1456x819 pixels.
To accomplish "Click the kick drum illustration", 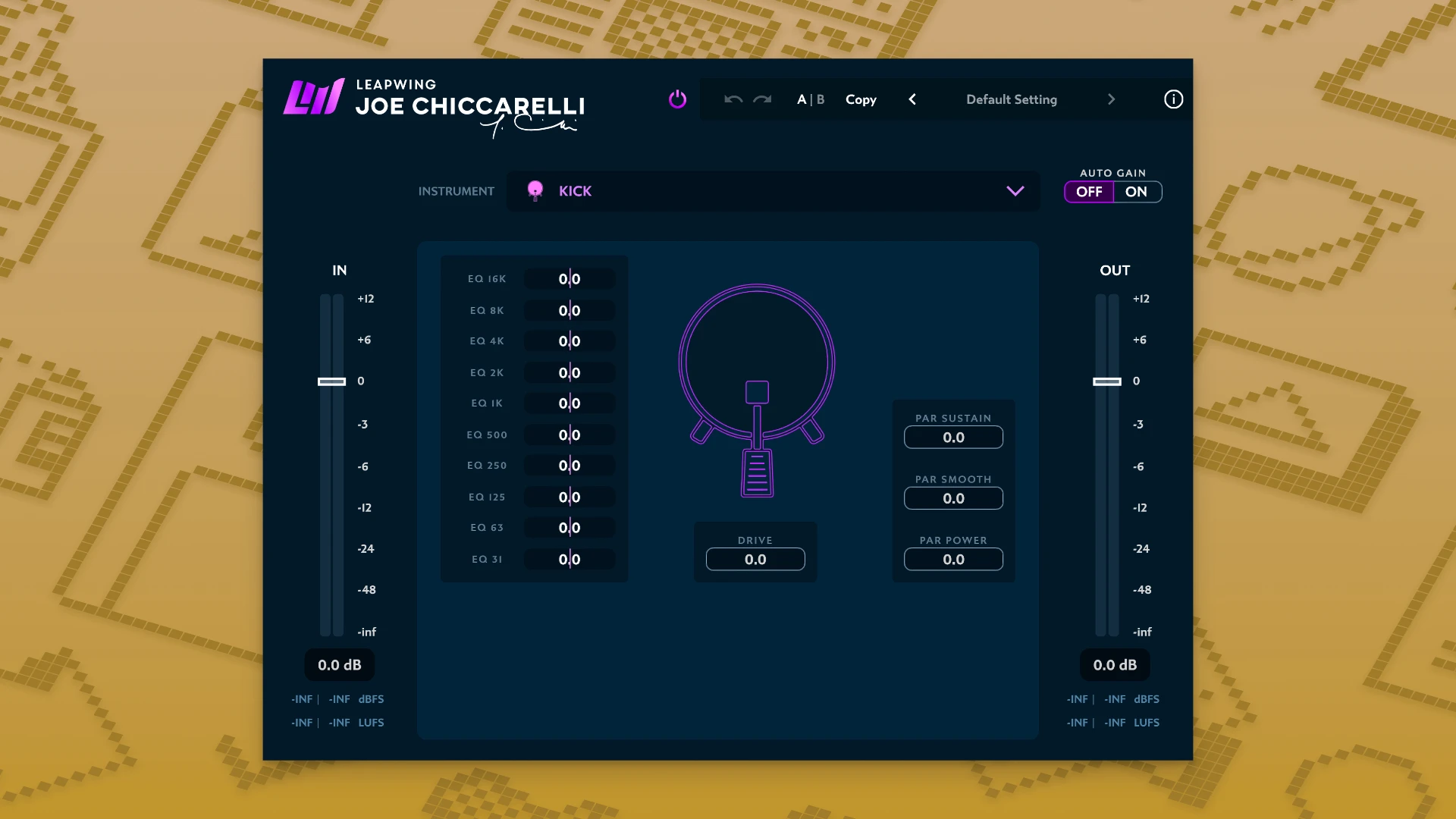I will click(x=757, y=391).
